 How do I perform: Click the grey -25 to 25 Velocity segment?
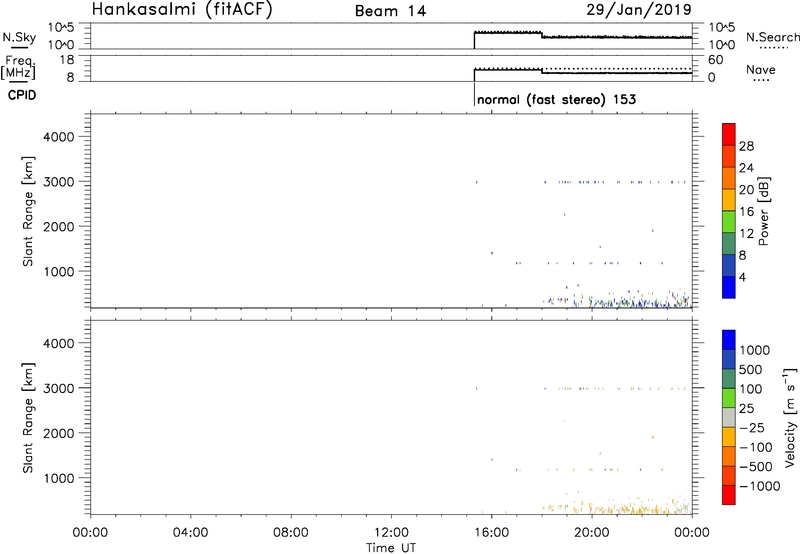coord(729,417)
